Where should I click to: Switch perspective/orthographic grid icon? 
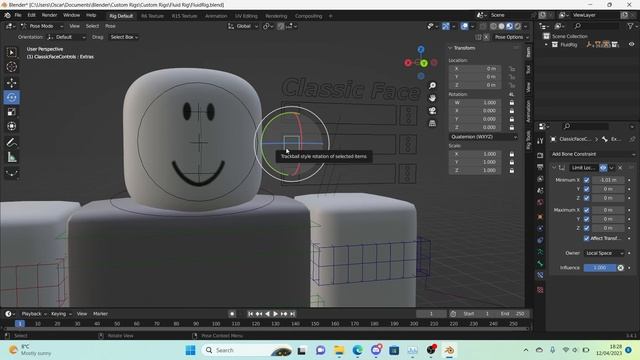[432, 123]
